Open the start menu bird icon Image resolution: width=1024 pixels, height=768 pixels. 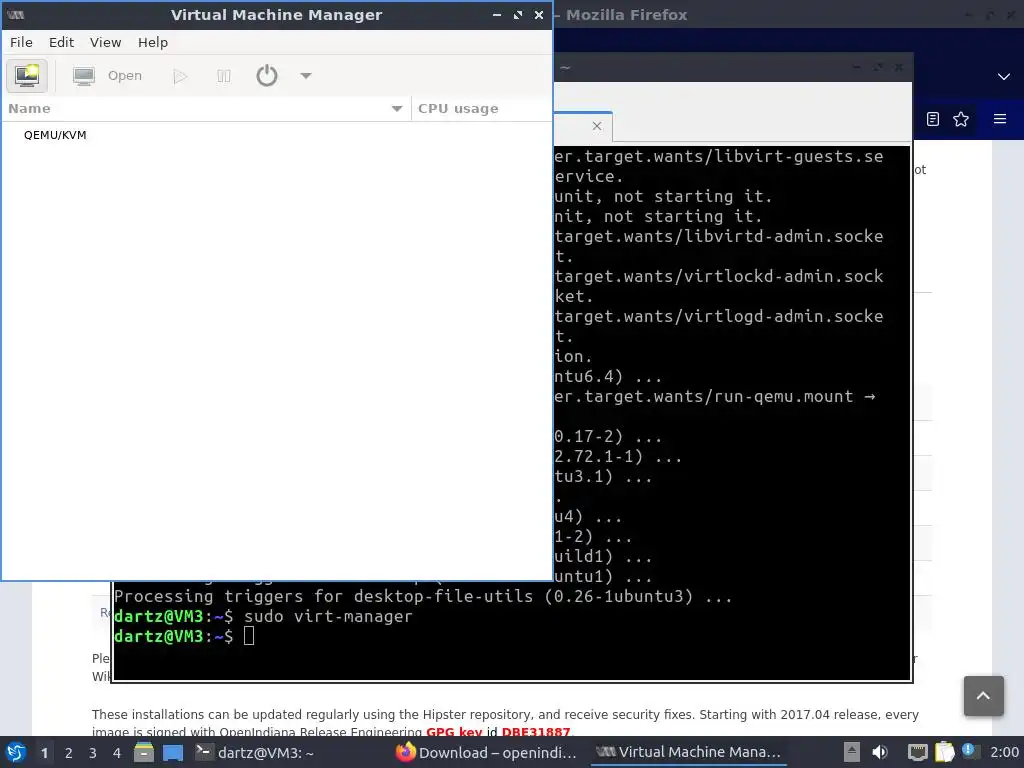(16, 753)
